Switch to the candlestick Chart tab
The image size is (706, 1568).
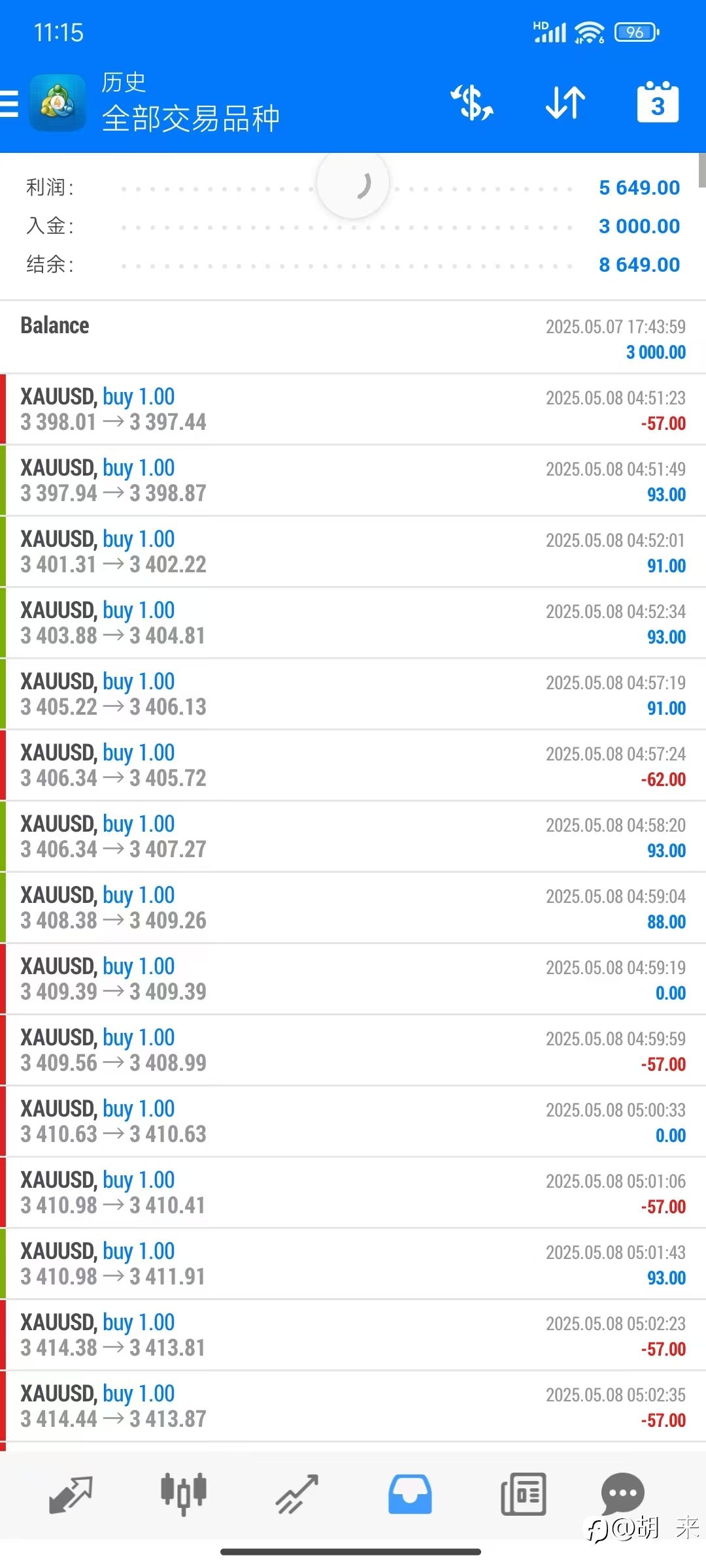point(184,1495)
